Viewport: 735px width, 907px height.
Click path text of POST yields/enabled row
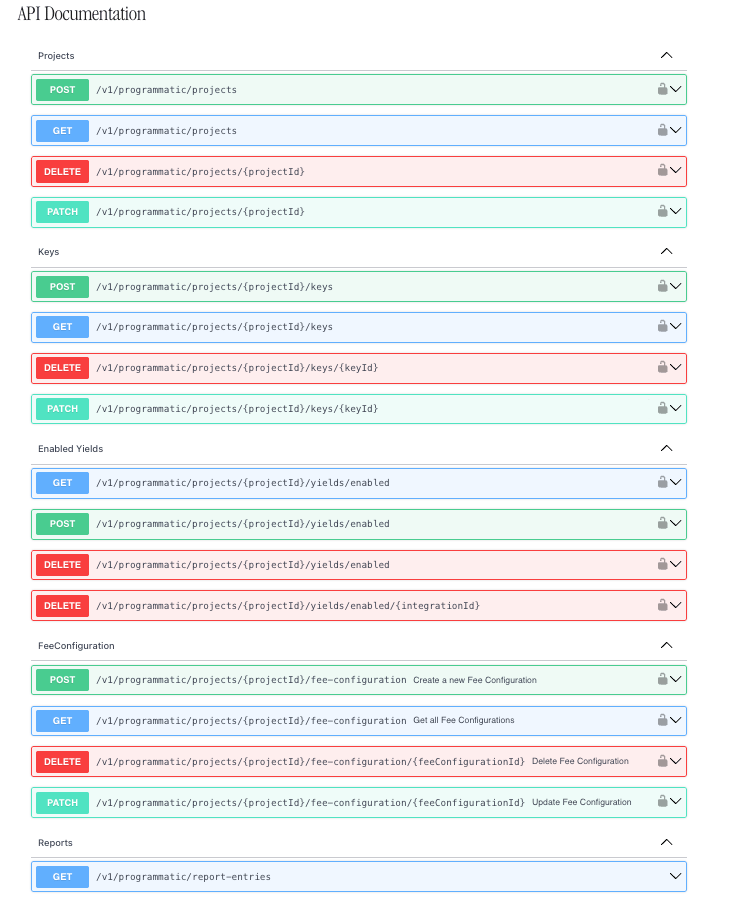pos(243,524)
